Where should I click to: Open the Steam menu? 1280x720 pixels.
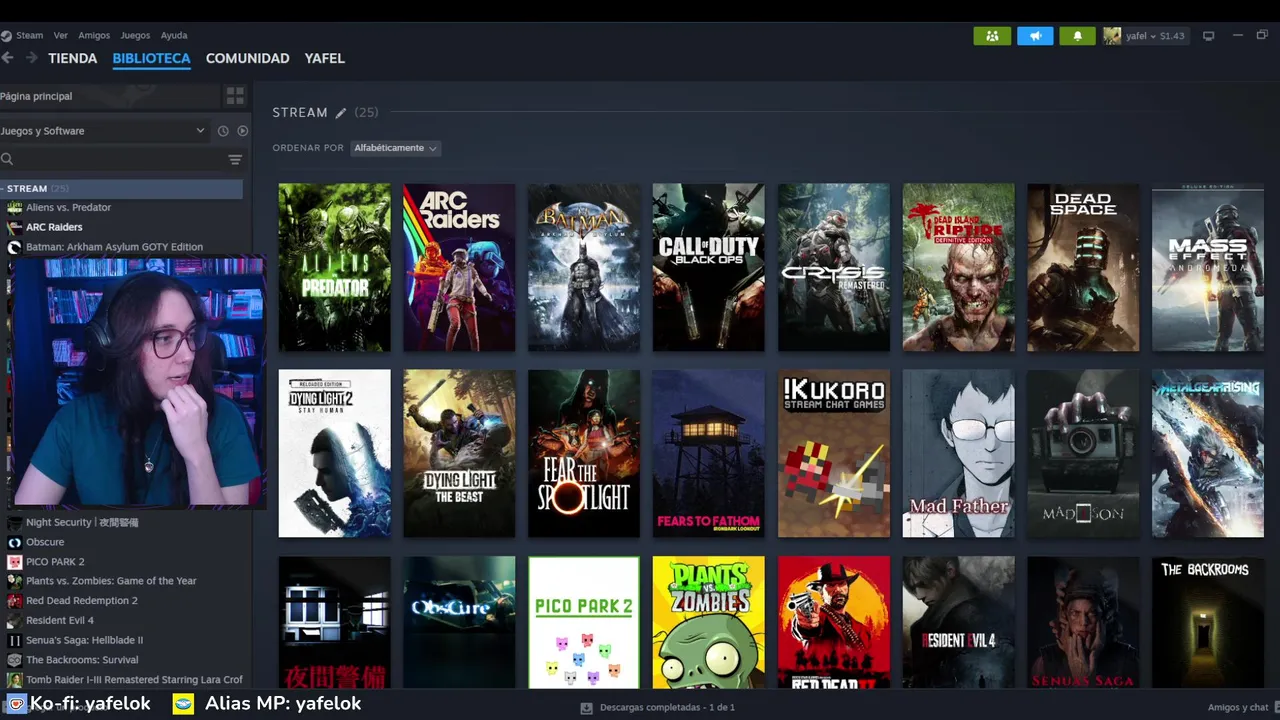[x=29, y=35]
